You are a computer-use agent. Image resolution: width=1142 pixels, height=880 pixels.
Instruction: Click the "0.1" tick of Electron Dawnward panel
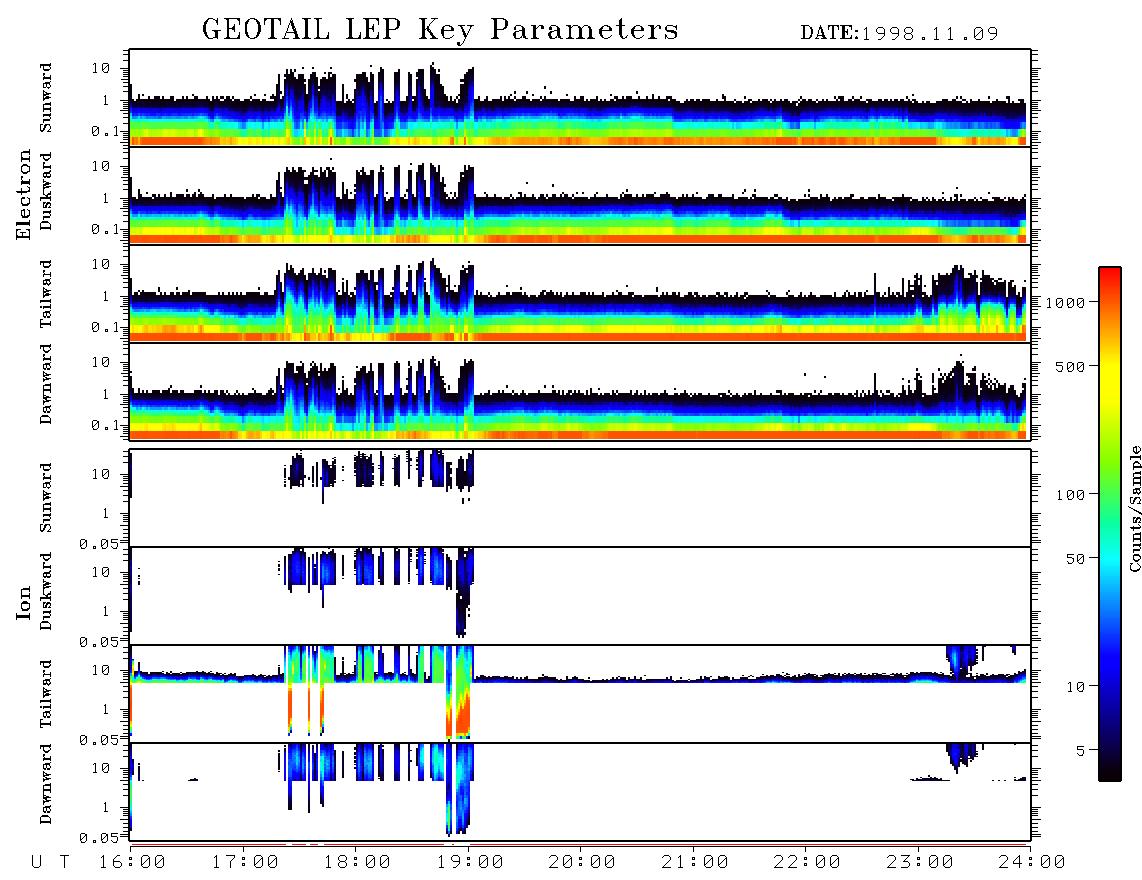[x=106, y=425]
